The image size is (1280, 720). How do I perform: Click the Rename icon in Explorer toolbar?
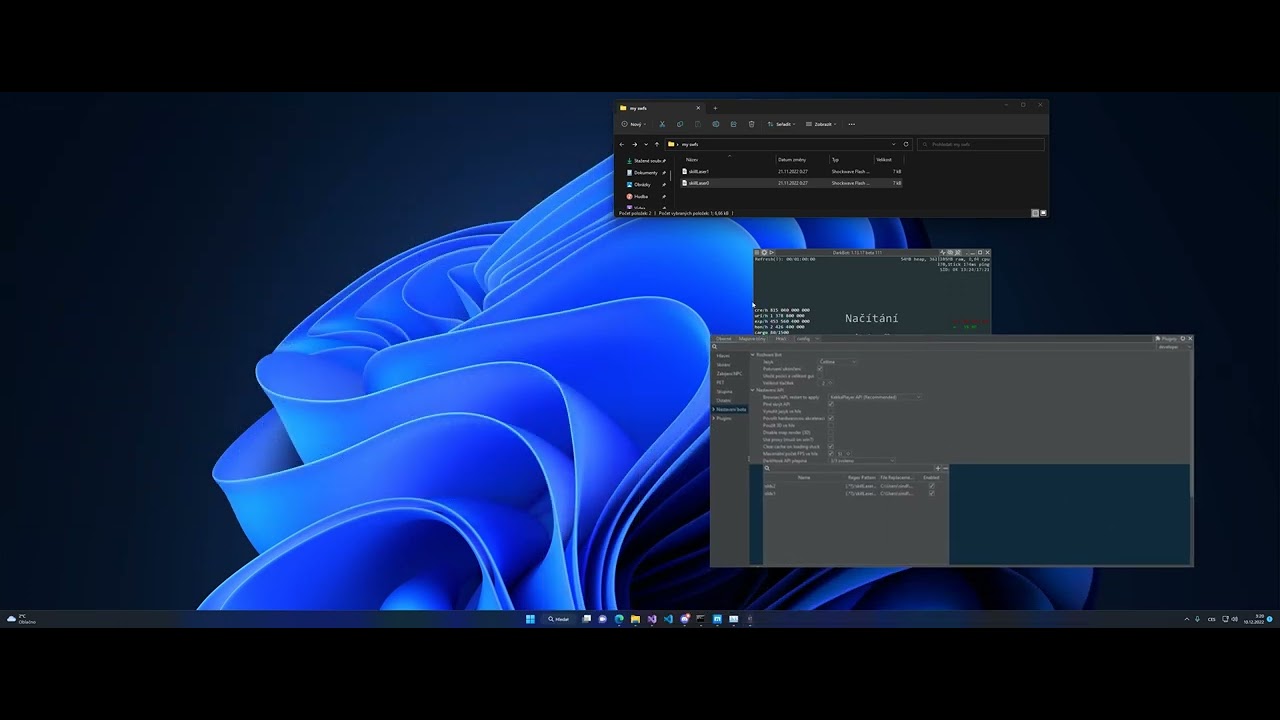click(x=716, y=124)
